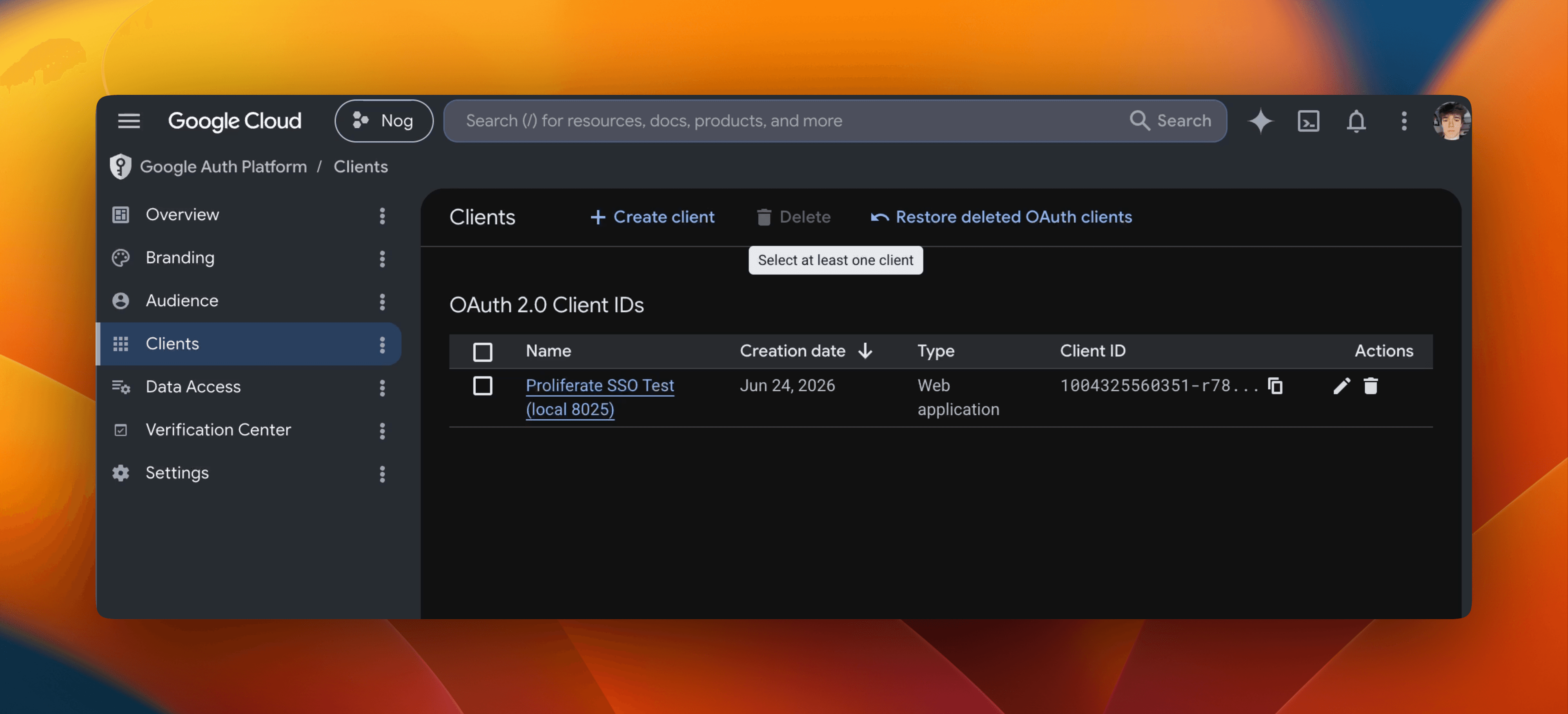Open more options next to Overview
Screen dimensions: 1568x714
coord(382,216)
